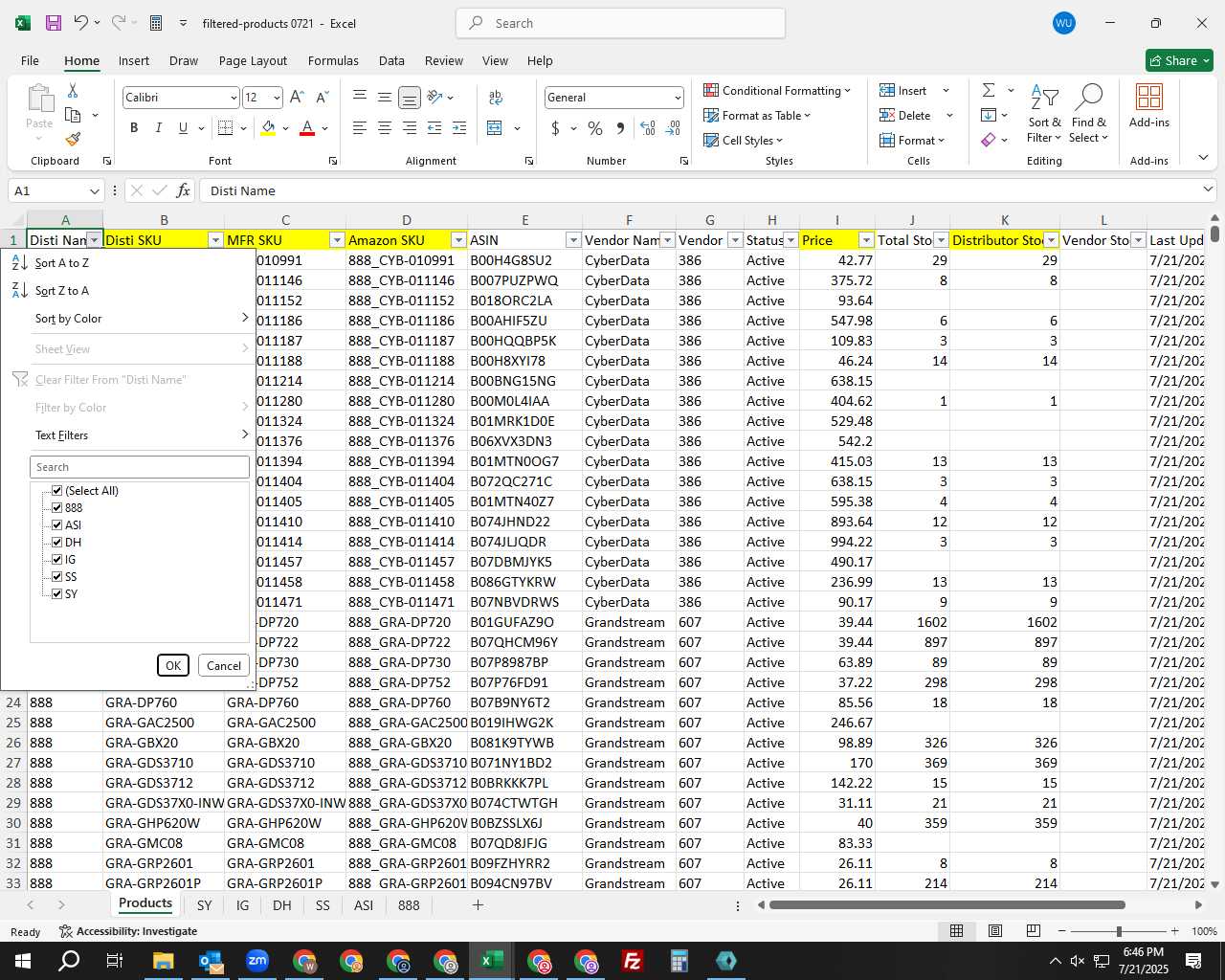This screenshot has height=980, width=1225.
Task: Click the Merge & Center icon
Action: tap(495, 128)
